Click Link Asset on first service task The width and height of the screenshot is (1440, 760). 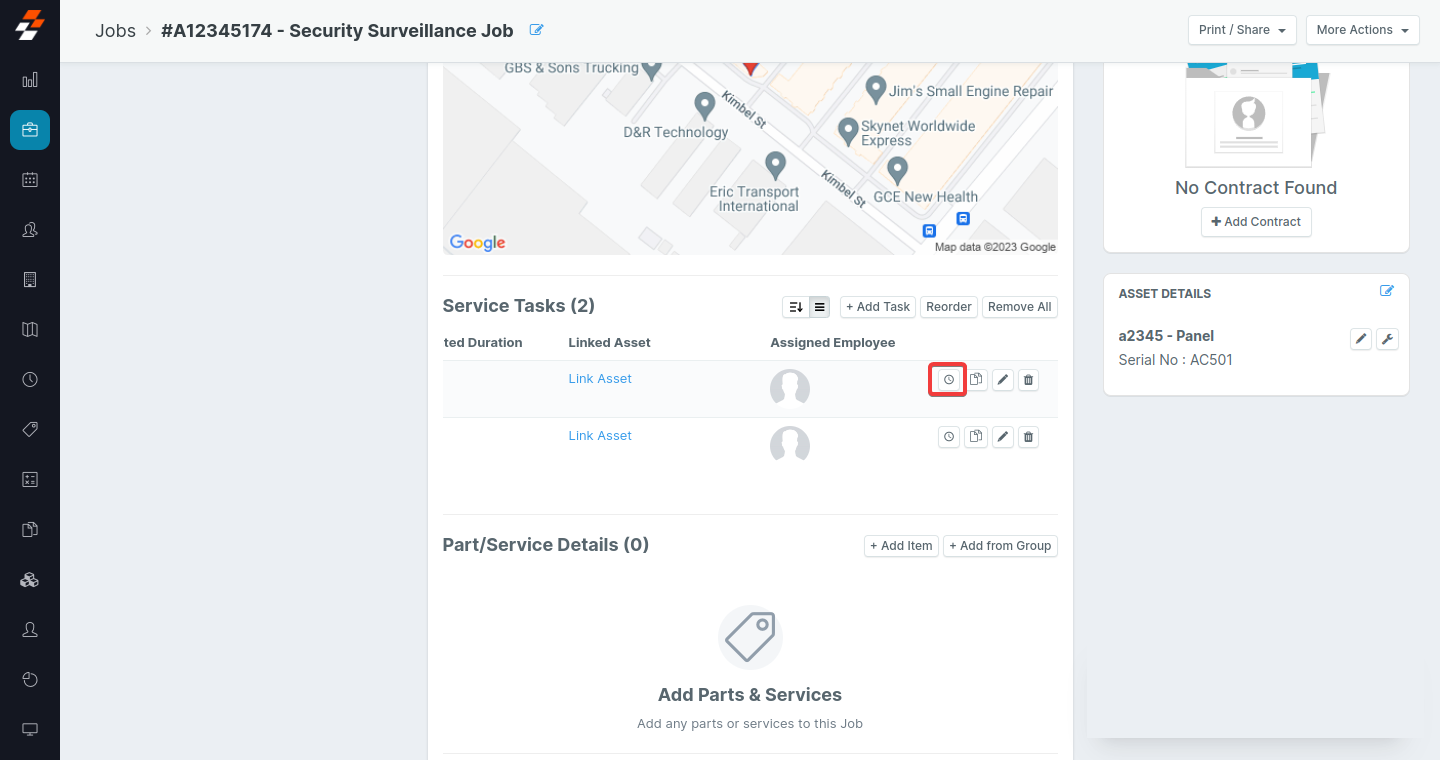[600, 379]
